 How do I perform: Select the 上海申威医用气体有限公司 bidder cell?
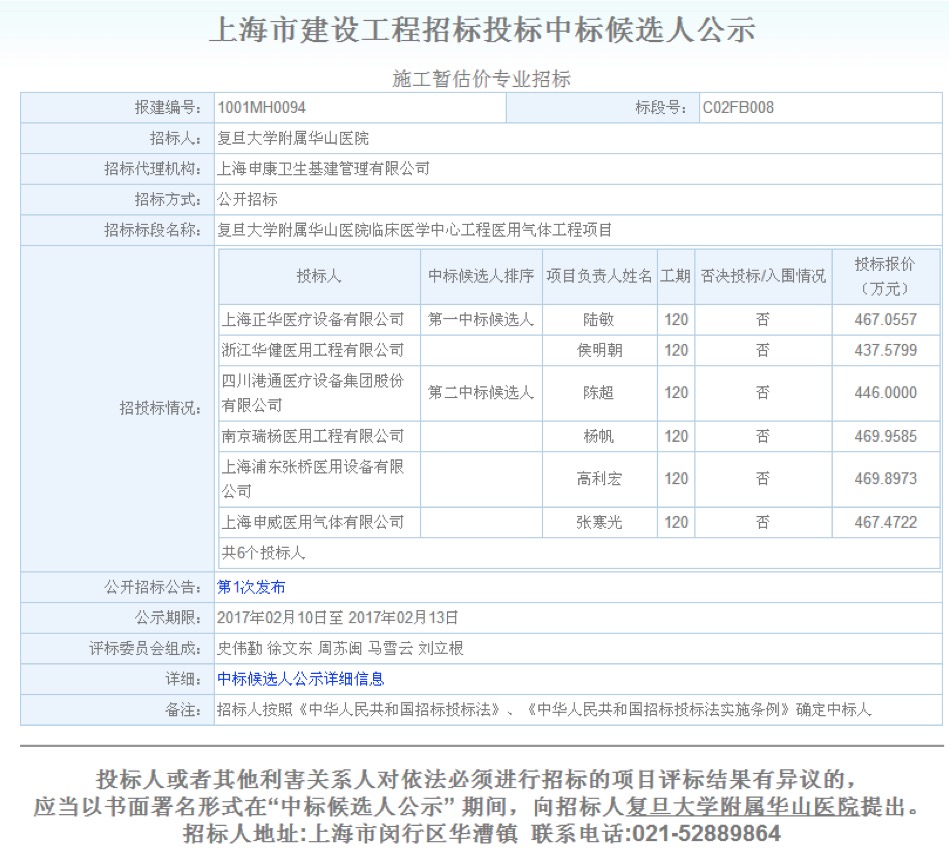coord(313,522)
